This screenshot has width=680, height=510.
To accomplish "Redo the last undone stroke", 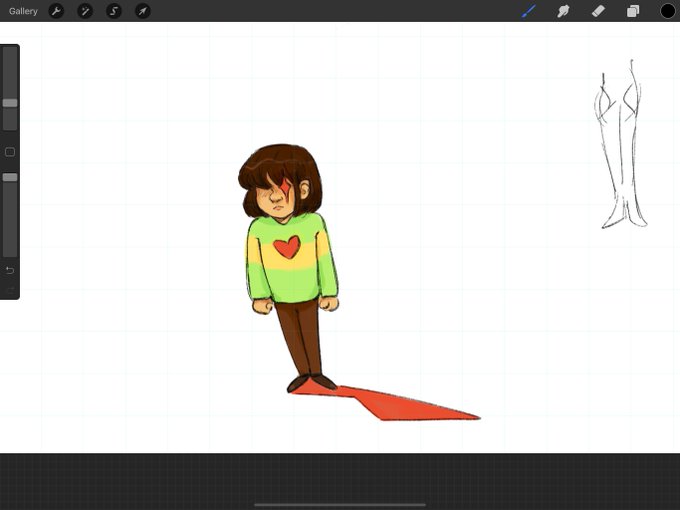I will (x=10, y=290).
